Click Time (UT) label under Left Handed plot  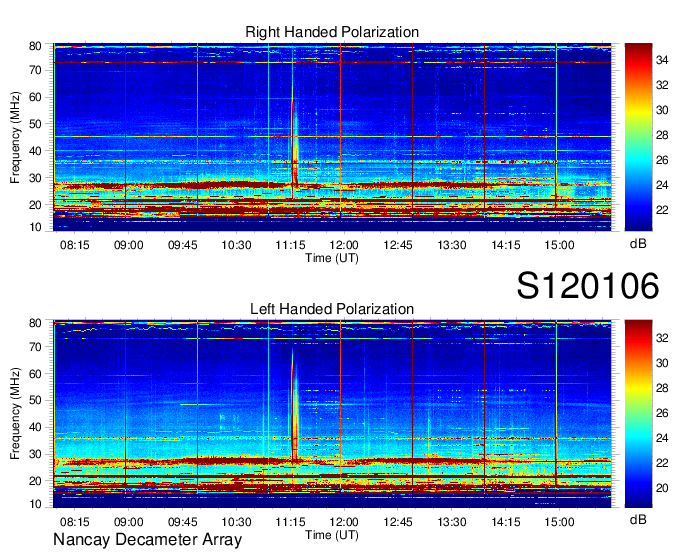[x=332, y=535]
